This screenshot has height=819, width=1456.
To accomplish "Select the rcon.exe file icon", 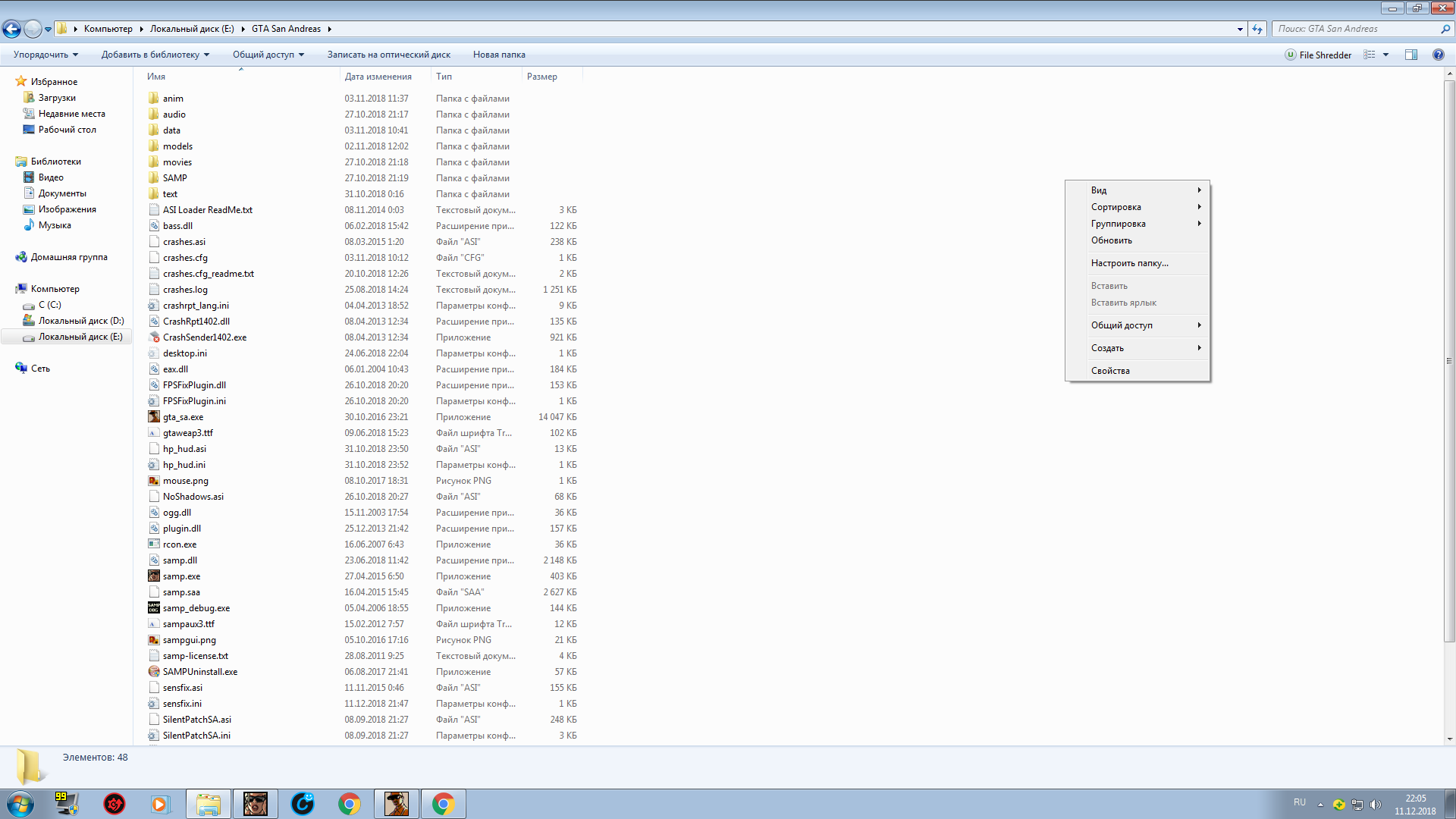I will point(154,544).
